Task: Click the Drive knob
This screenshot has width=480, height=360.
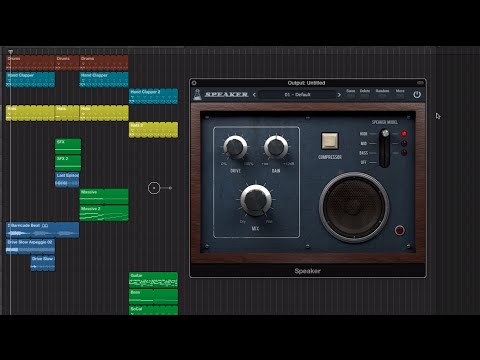Action: pos(235,147)
